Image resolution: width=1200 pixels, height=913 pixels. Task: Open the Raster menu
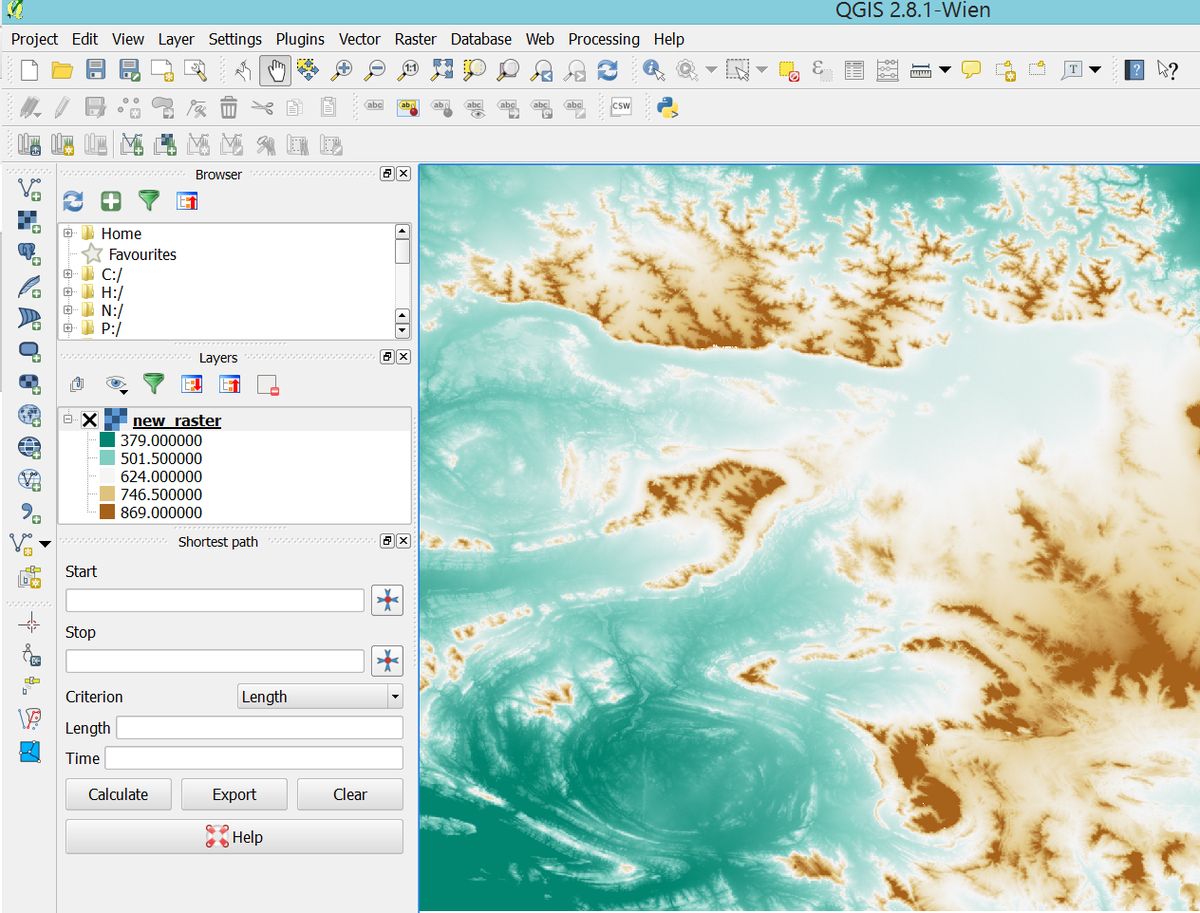(x=415, y=39)
